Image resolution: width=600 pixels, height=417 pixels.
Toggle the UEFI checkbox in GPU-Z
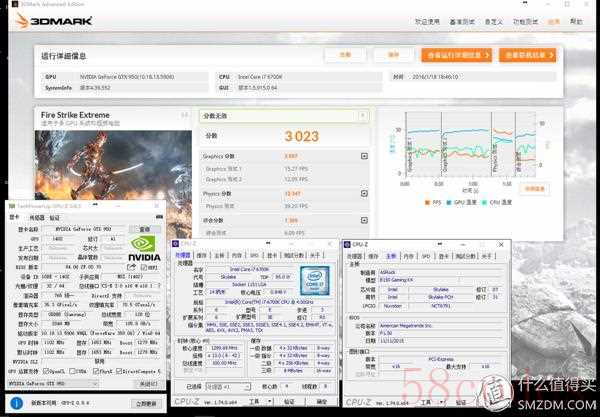(x=144, y=267)
